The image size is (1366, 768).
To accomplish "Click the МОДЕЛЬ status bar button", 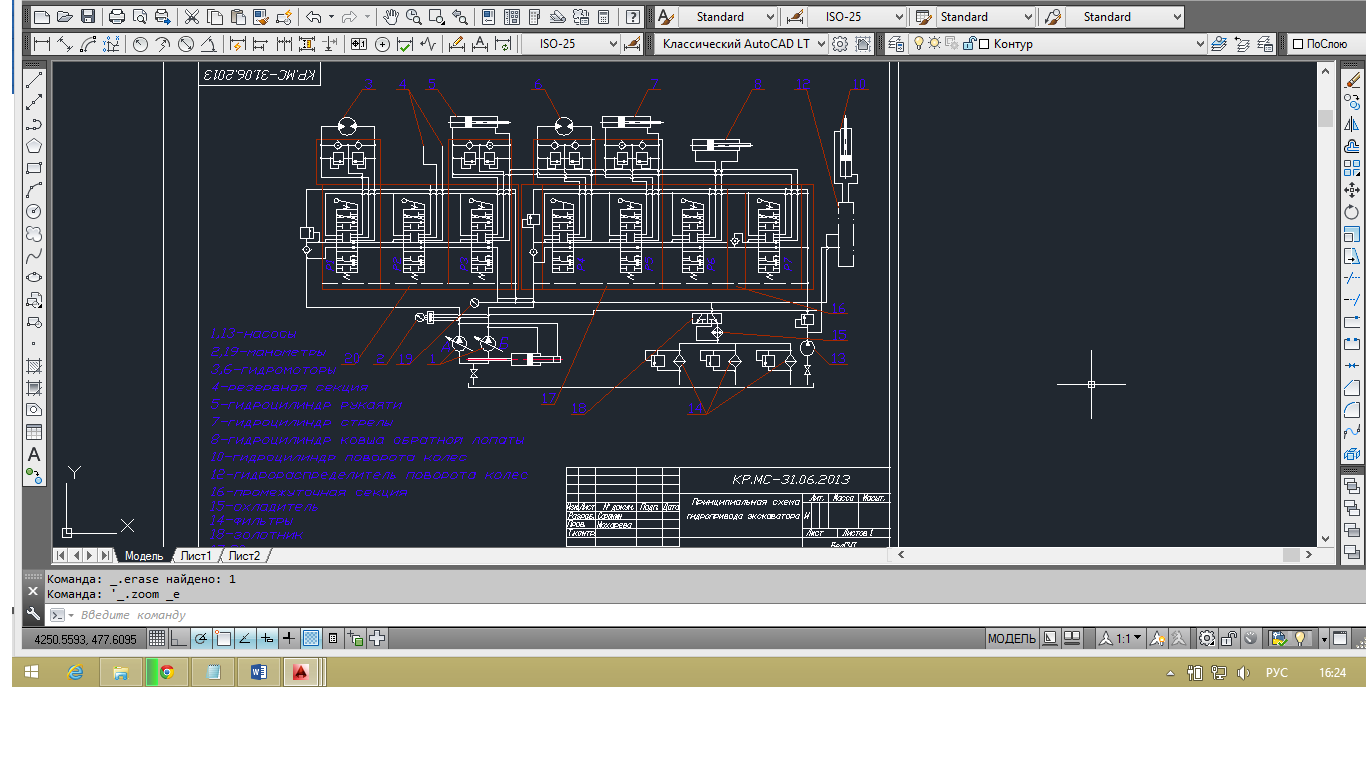I will coord(1012,638).
